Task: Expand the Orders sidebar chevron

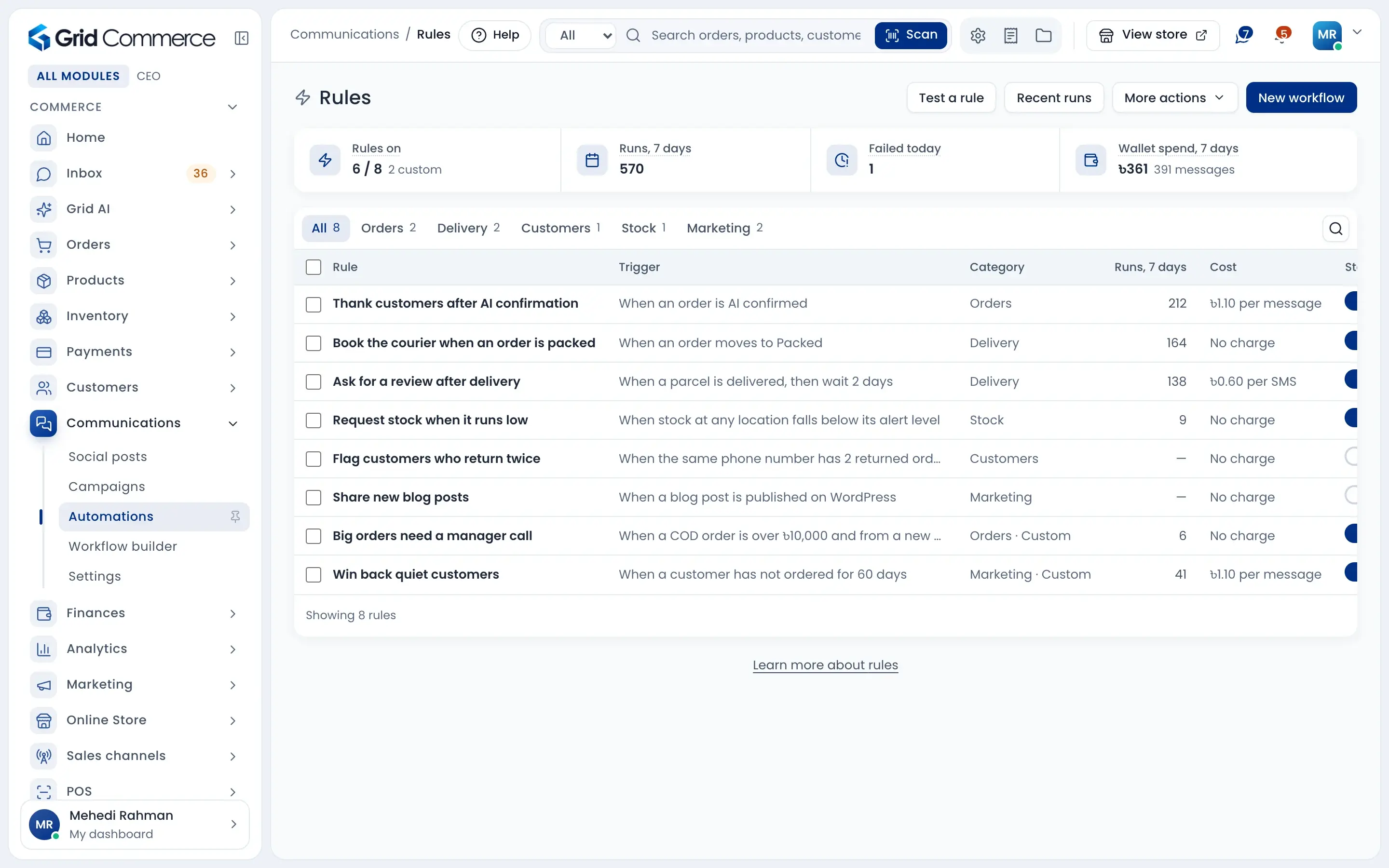Action: [x=232, y=245]
